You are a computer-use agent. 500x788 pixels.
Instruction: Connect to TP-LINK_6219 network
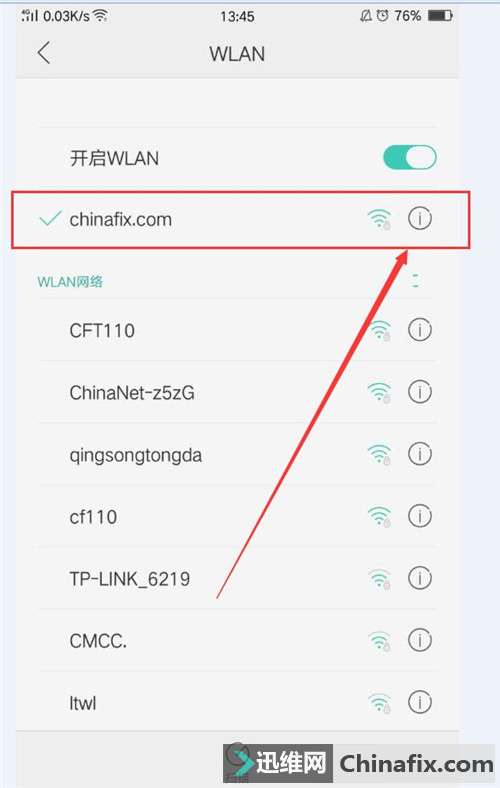point(237,578)
